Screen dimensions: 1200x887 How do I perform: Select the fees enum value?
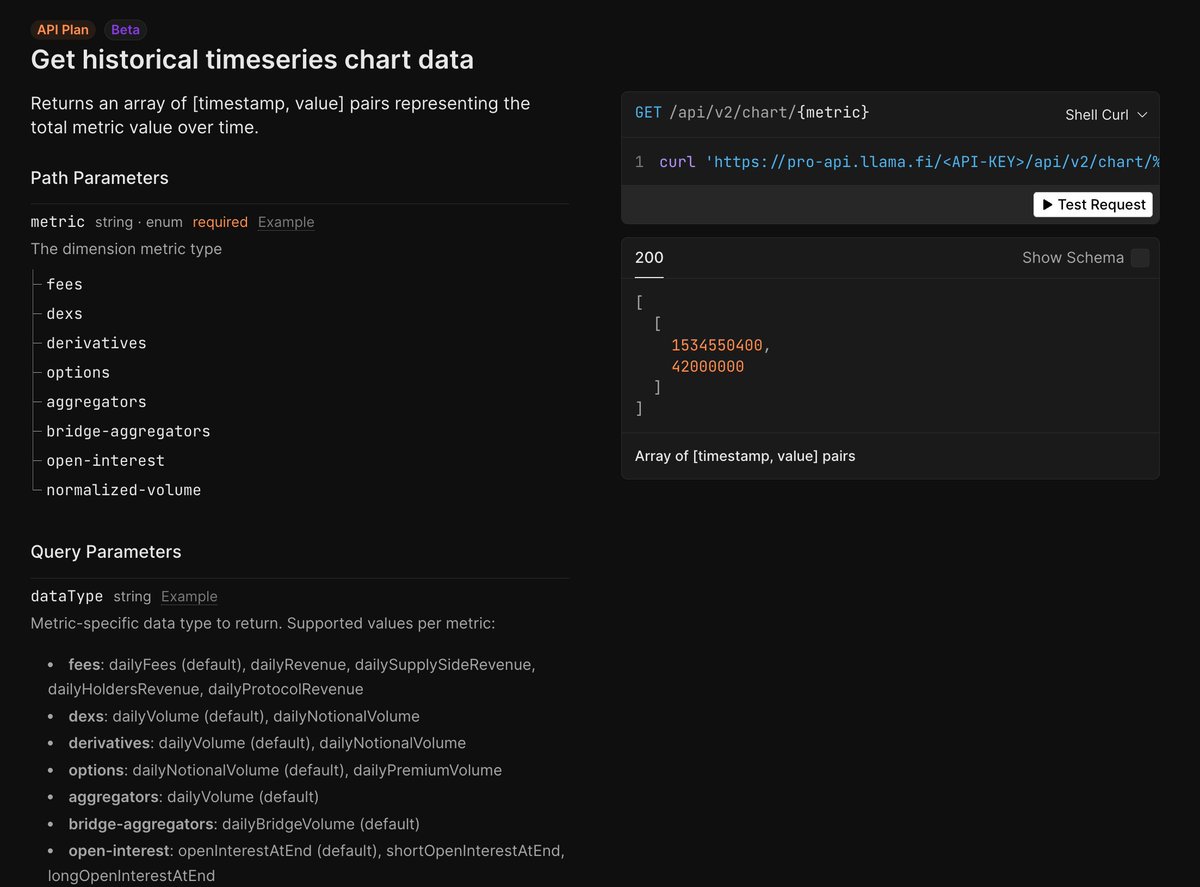pos(65,285)
